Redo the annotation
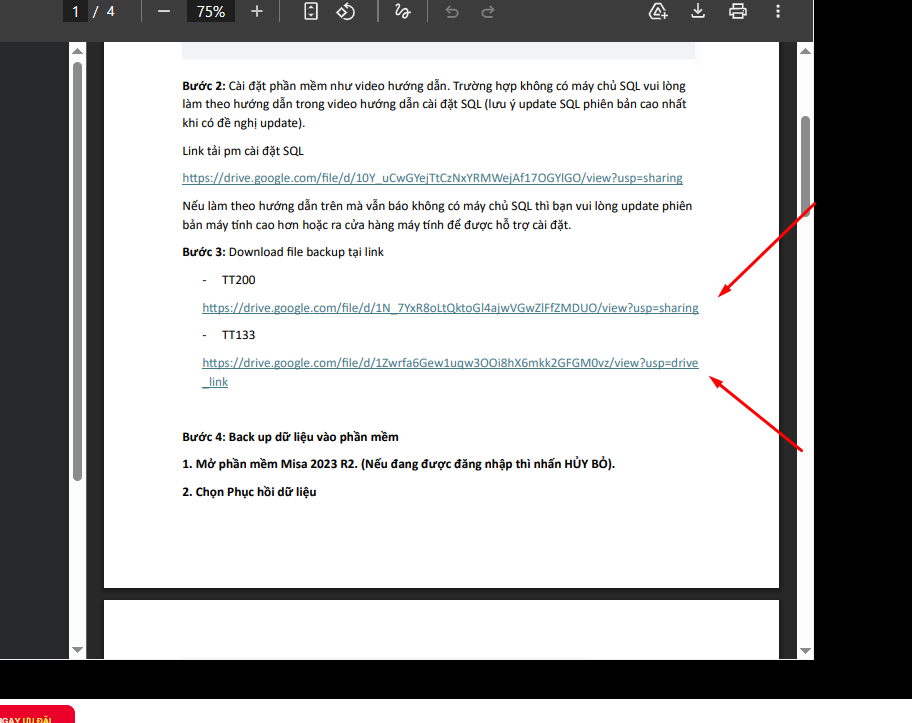 (x=488, y=11)
